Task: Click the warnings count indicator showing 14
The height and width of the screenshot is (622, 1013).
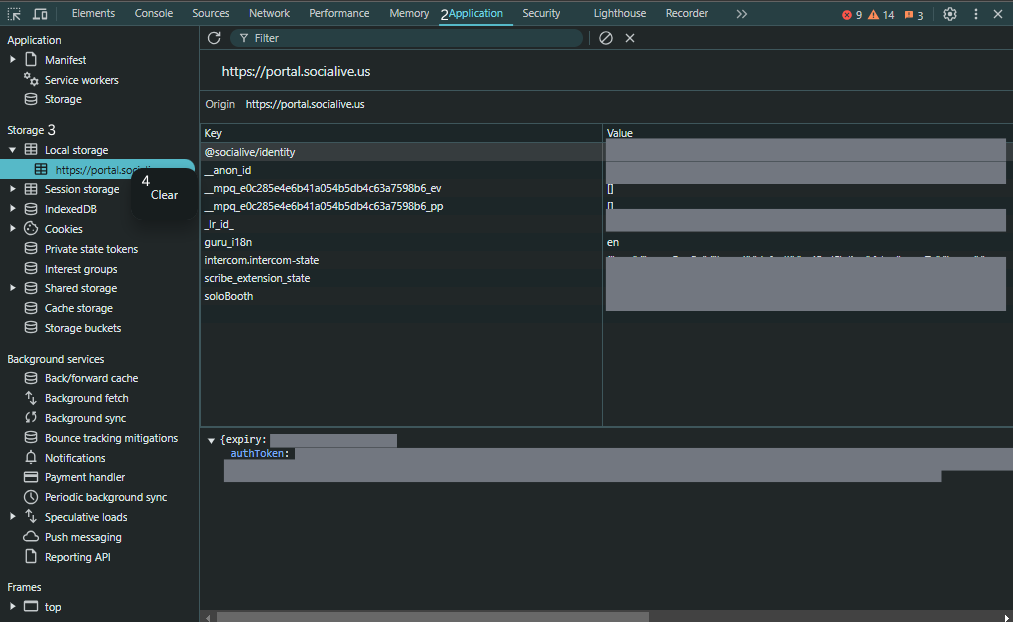Action: 881,14
